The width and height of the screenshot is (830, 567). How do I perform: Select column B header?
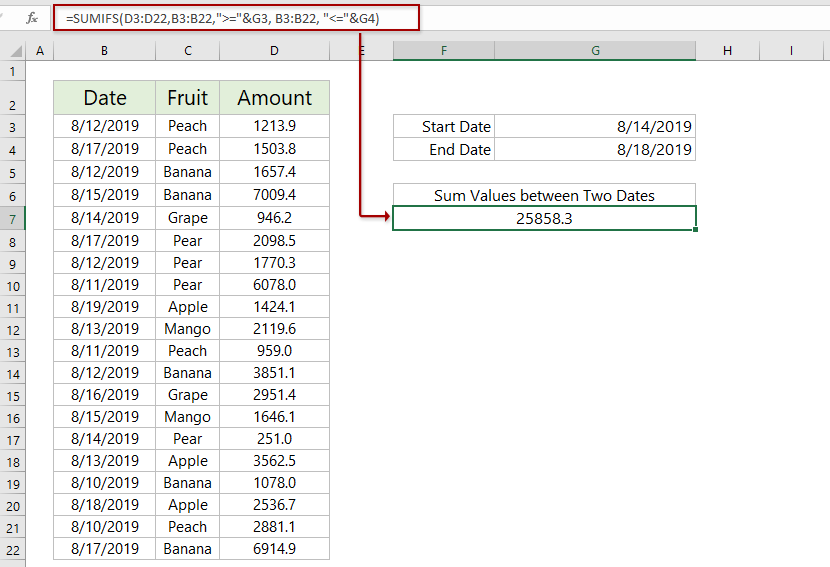point(104,51)
